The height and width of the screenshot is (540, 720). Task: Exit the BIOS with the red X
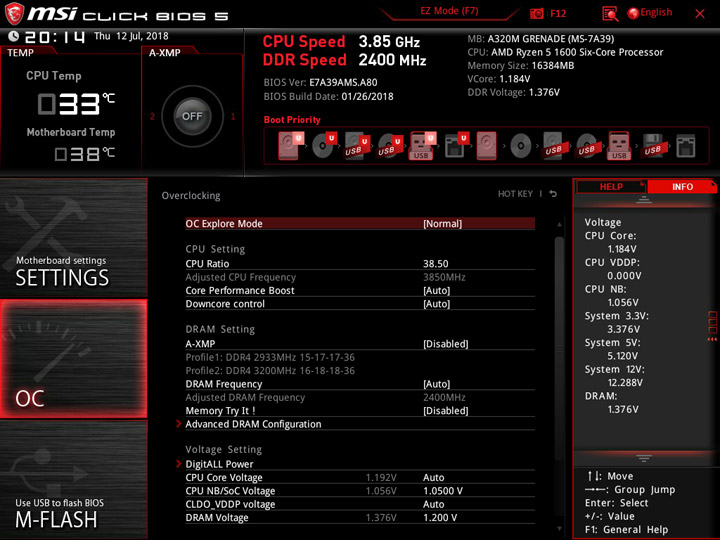coord(700,14)
